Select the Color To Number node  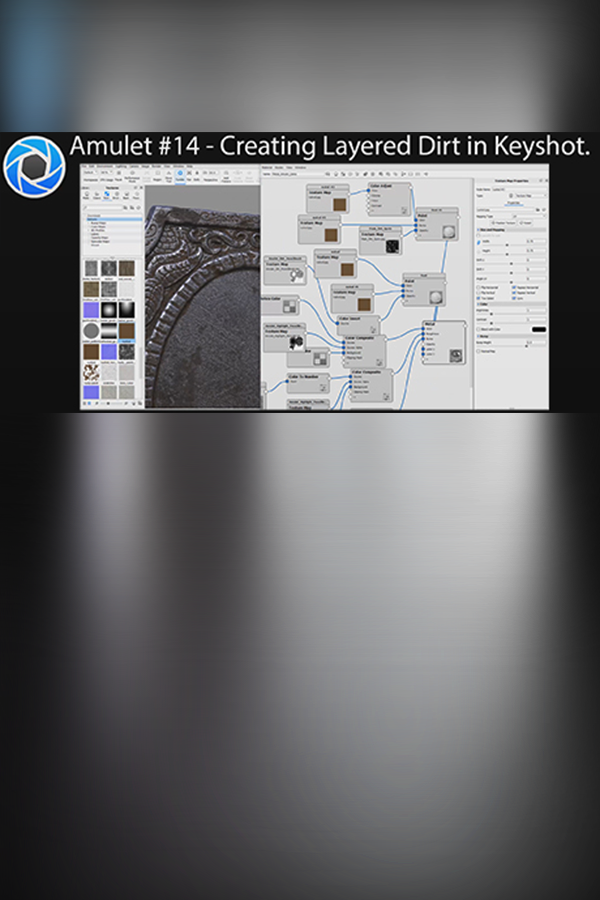pyautogui.click(x=308, y=383)
